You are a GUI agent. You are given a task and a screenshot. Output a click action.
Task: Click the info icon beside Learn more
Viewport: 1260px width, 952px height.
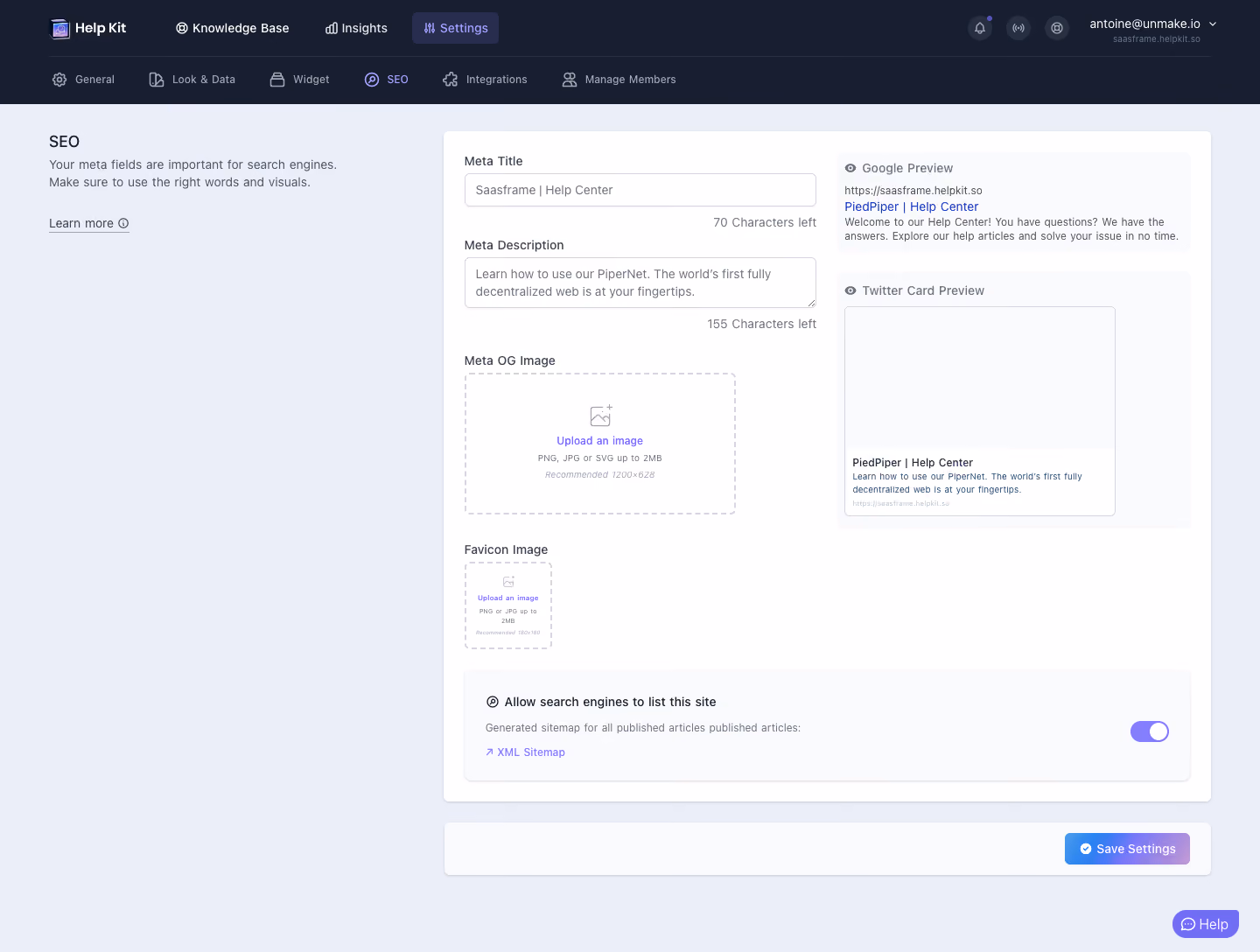123,223
